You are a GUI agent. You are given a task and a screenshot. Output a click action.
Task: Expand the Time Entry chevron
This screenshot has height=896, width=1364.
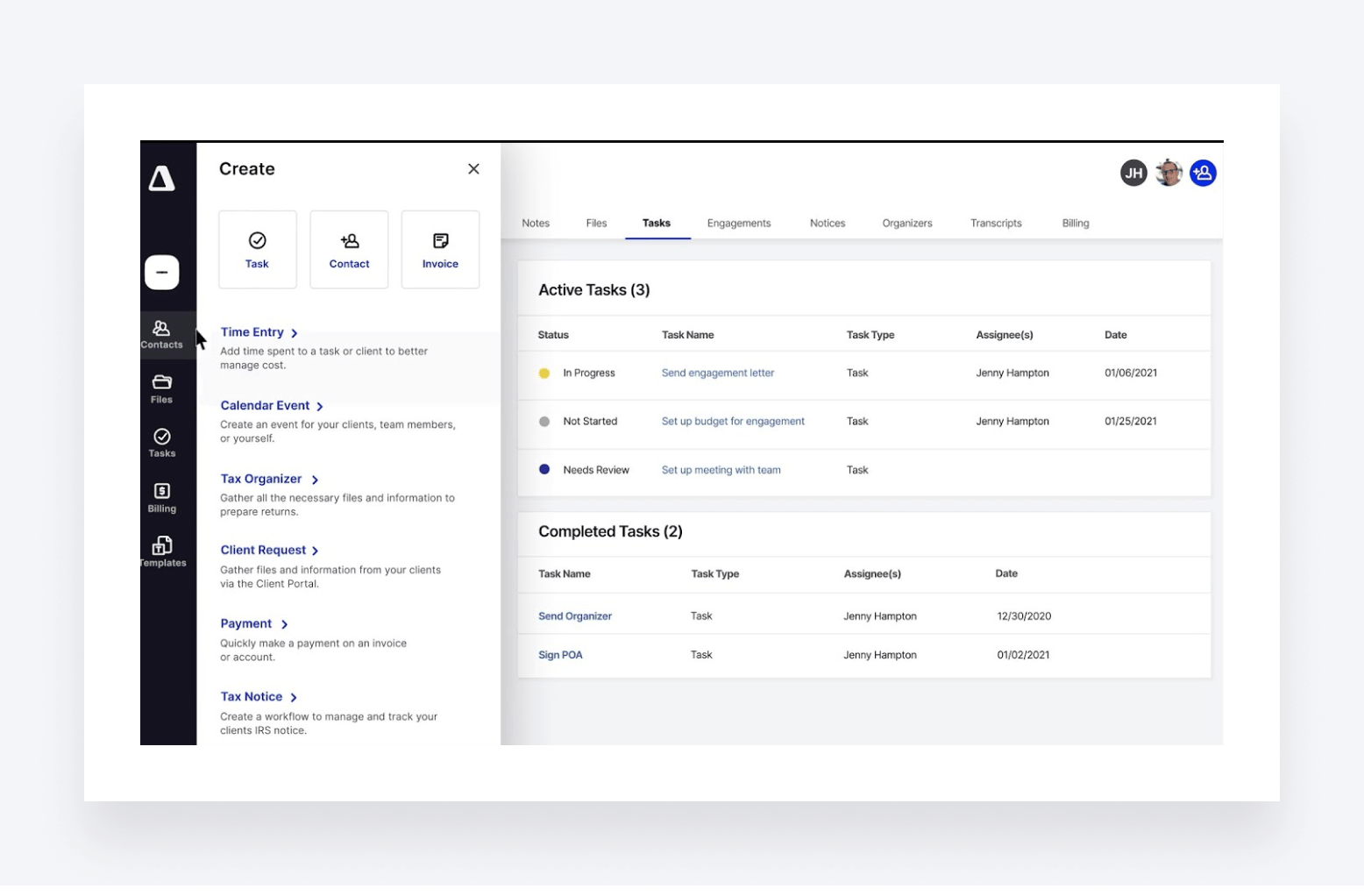(x=295, y=333)
